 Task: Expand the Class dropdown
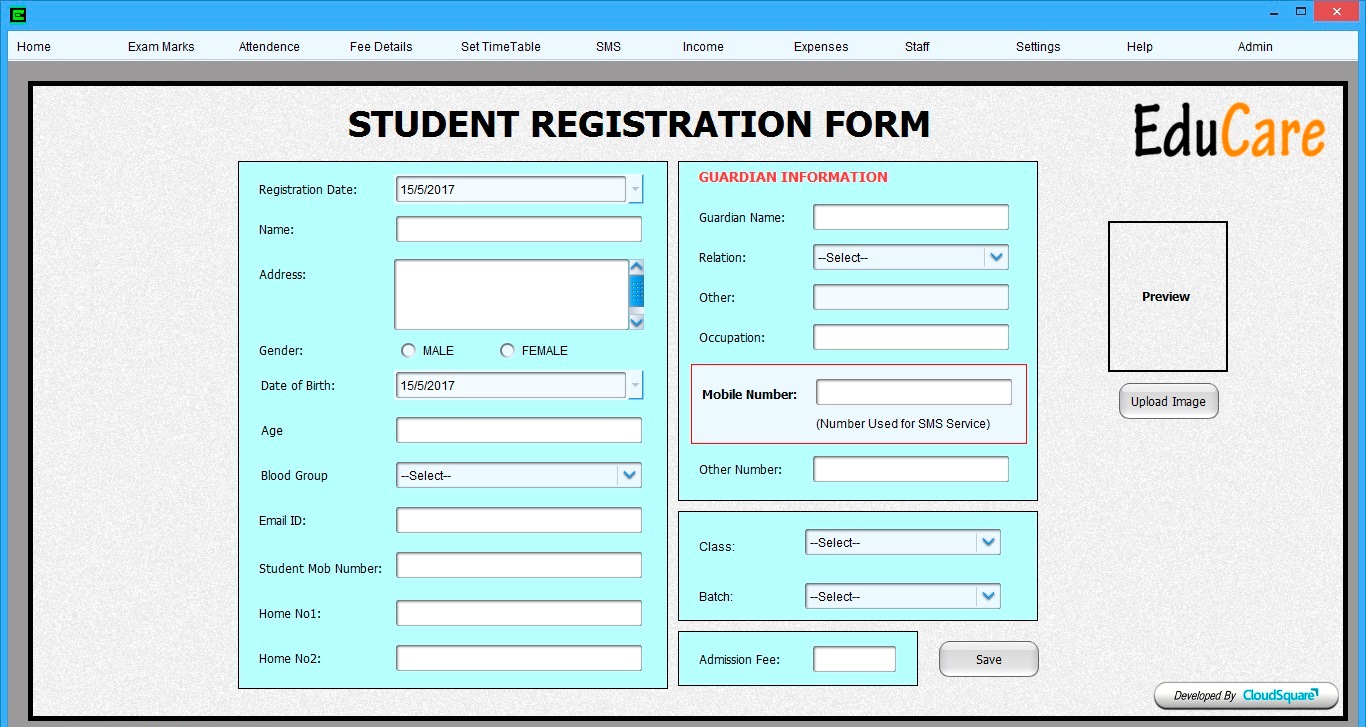click(988, 542)
